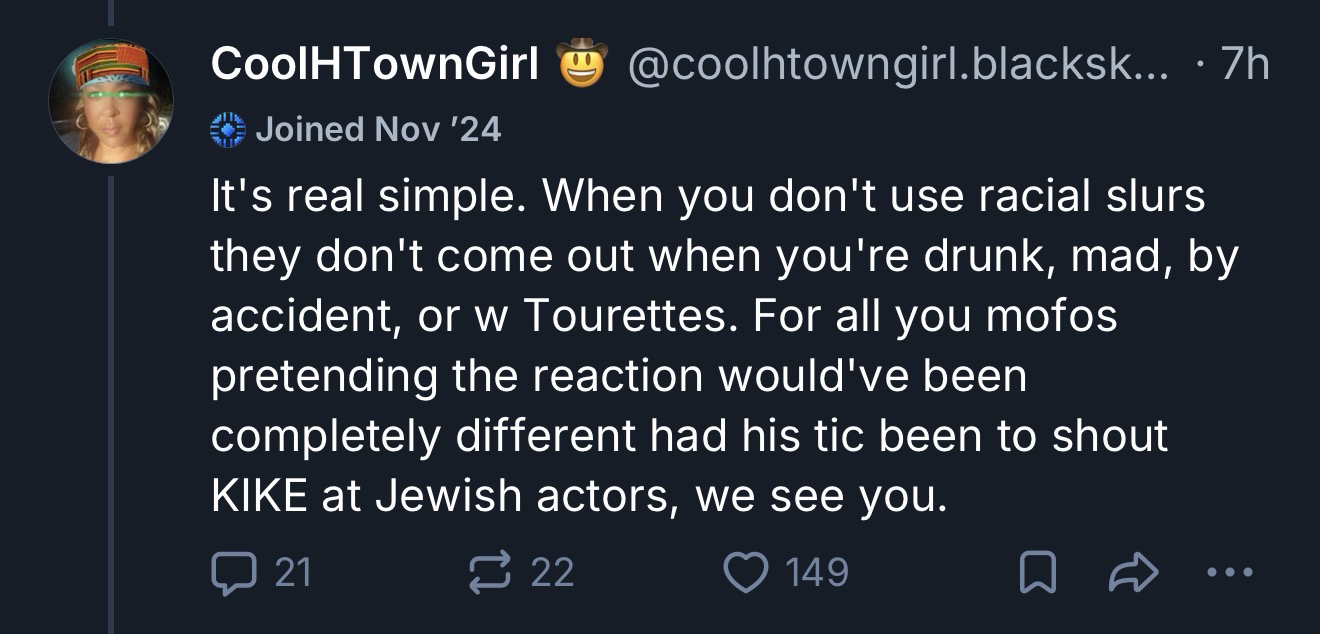Click the reply count 21
Image resolution: width=1320 pixels, height=634 pixels.
click(x=292, y=572)
